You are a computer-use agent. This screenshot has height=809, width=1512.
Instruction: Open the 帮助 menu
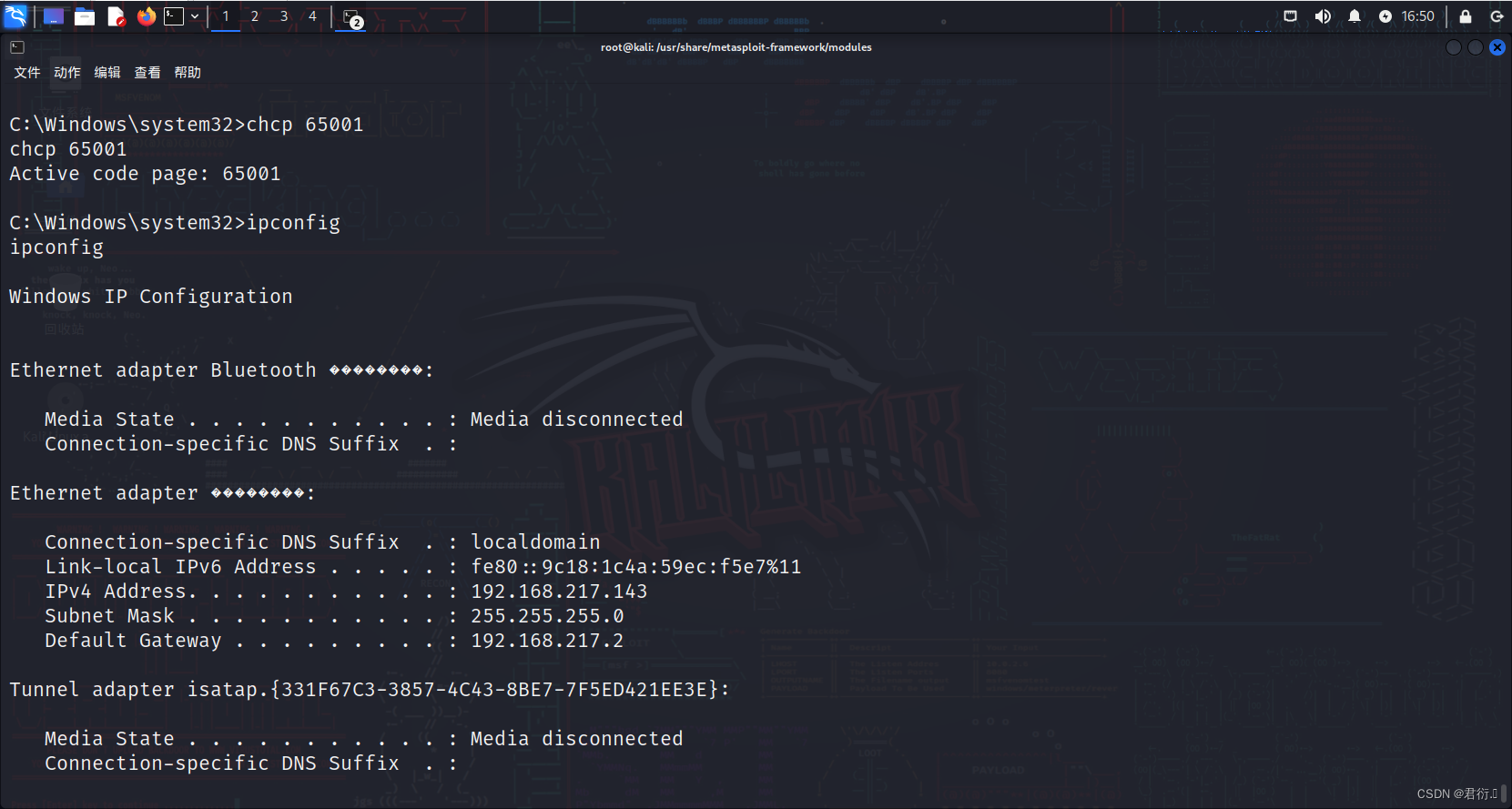(x=188, y=73)
